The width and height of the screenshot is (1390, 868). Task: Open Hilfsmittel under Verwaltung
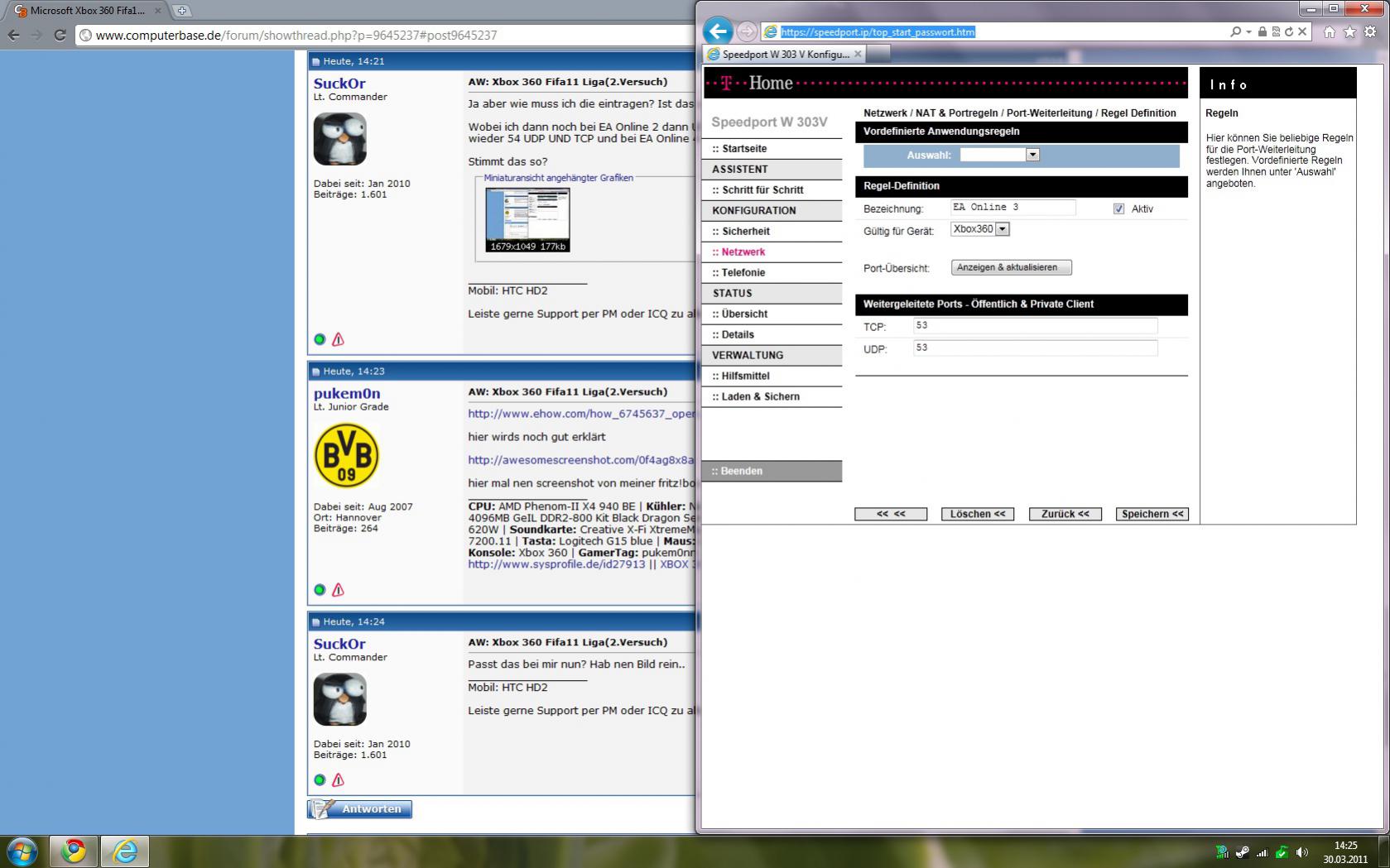tap(745, 376)
